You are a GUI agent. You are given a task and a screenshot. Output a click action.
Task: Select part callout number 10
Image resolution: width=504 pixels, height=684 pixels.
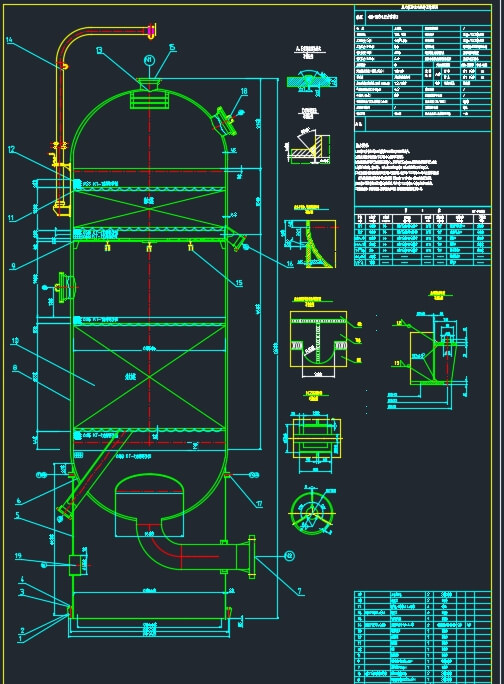pyautogui.click(x=15, y=340)
